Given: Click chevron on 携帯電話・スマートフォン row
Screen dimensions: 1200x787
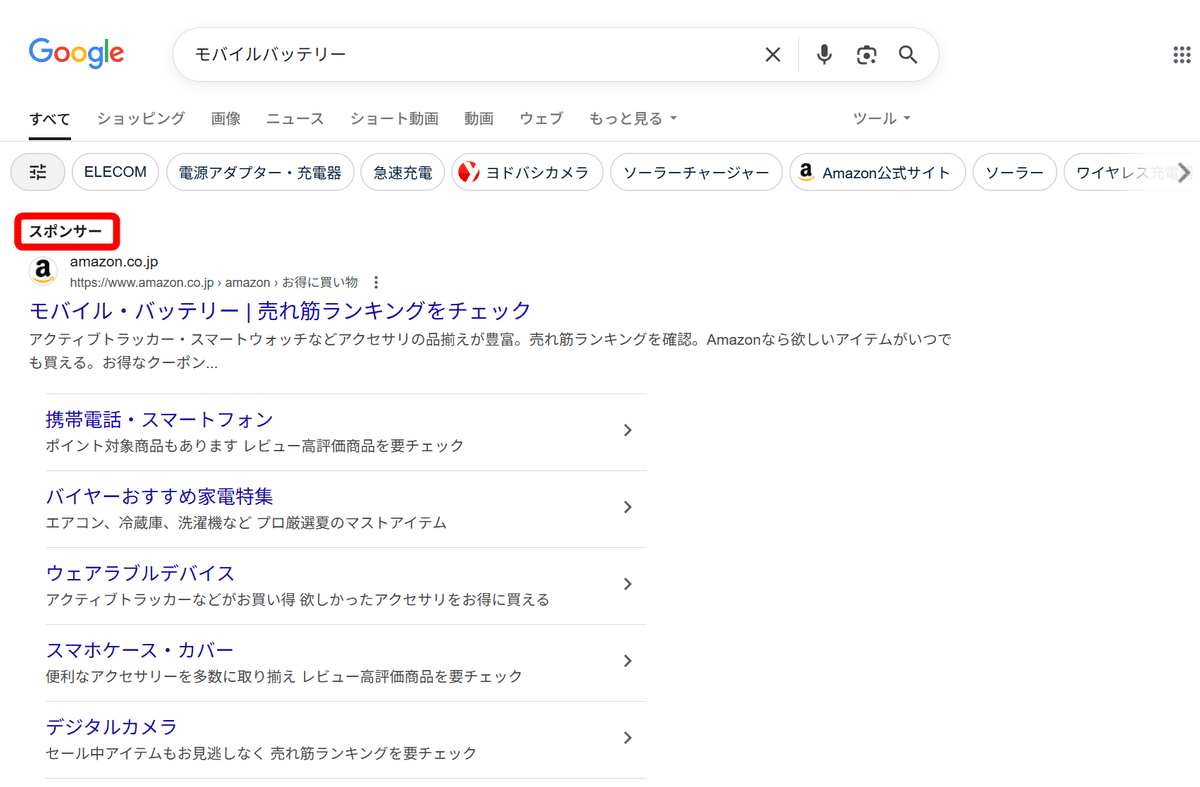Looking at the screenshot, I should 628,431.
